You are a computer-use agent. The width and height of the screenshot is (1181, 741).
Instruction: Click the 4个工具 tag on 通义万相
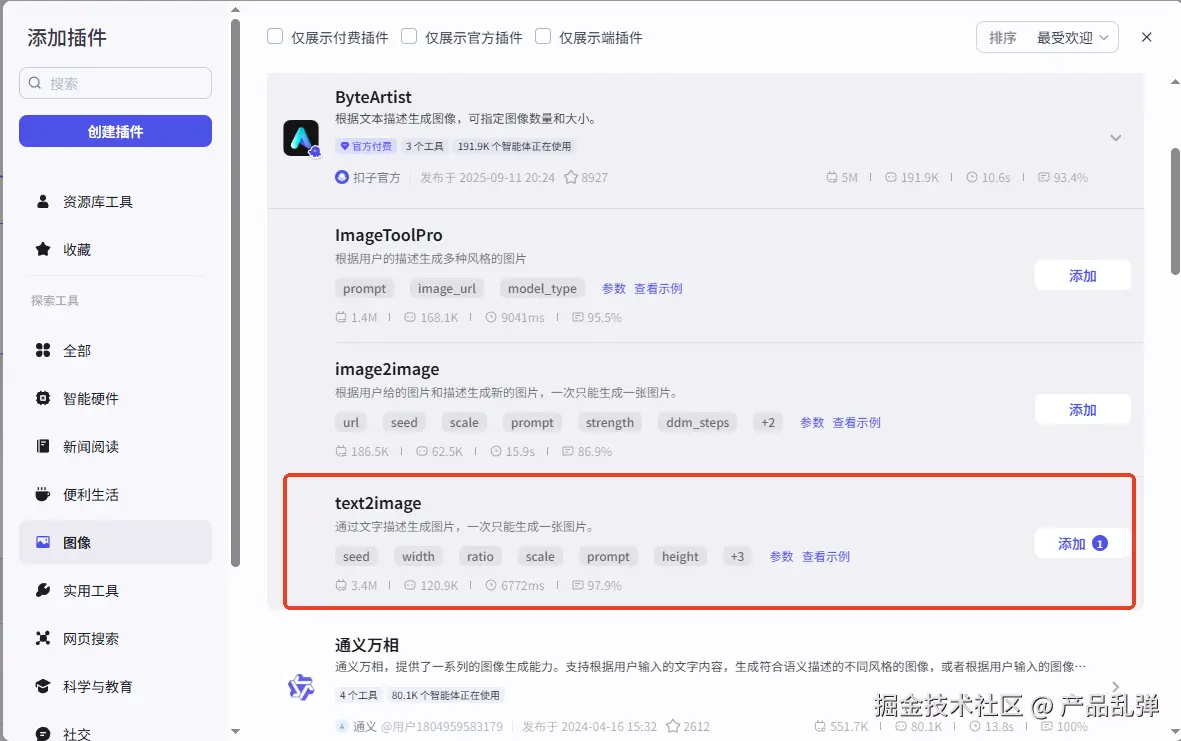click(359, 695)
